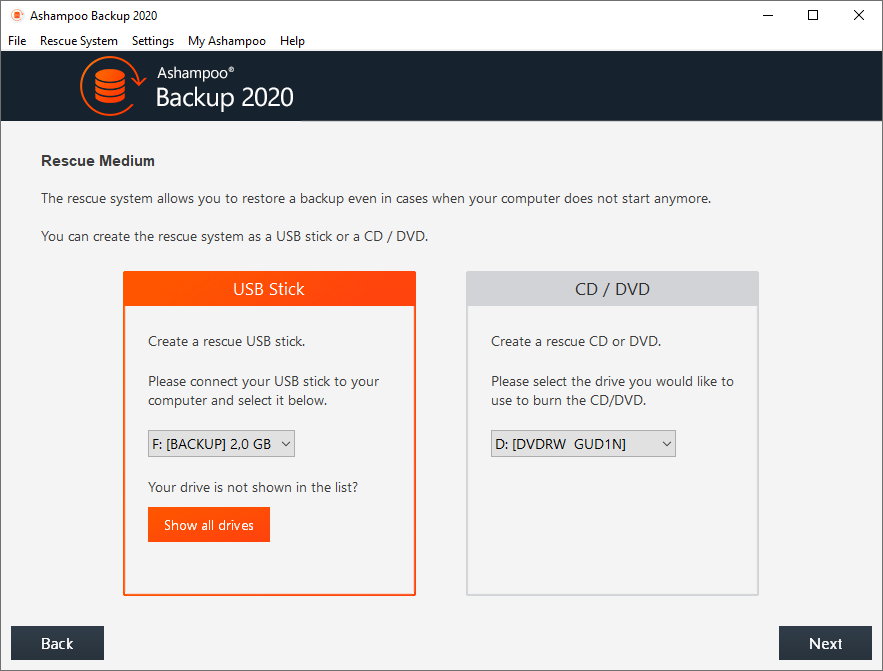The height and width of the screenshot is (671, 883).
Task: Click 'The rescue system allows you to restore' text
Action: (376, 198)
